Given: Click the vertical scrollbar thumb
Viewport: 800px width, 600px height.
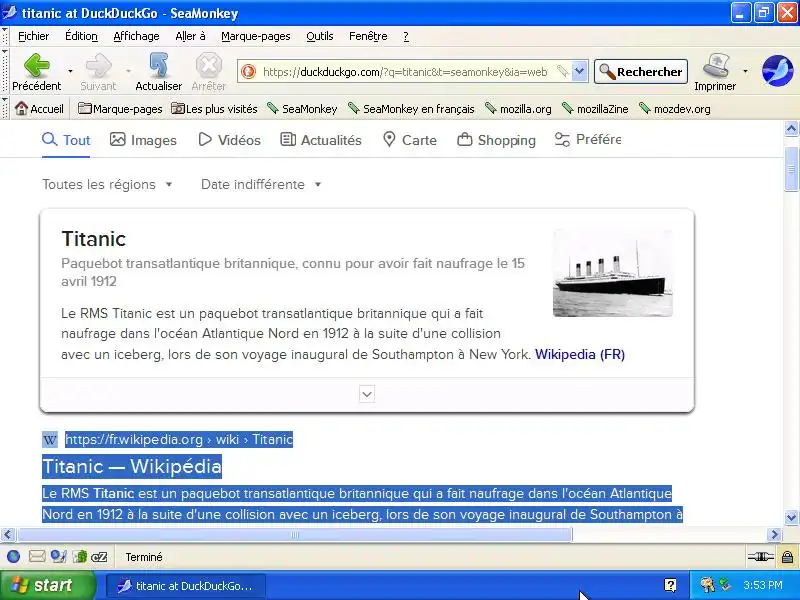Looking at the screenshot, I should click(x=791, y=168).
